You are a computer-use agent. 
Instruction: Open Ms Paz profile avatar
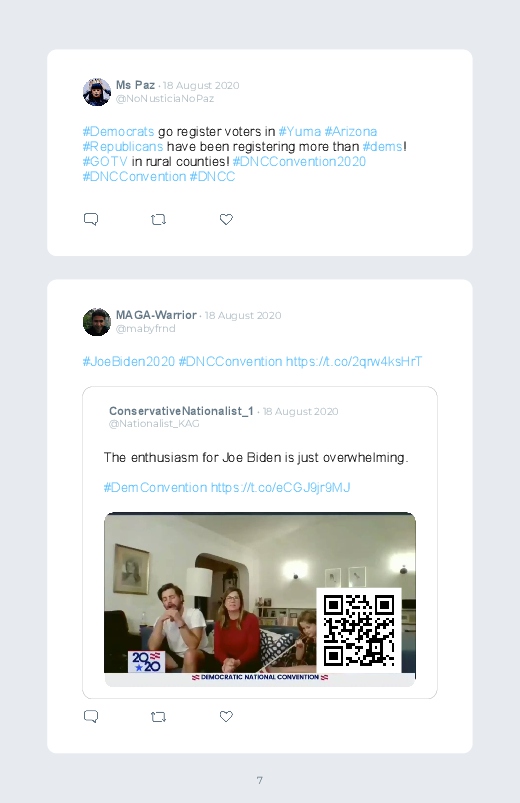coord(97,92)
